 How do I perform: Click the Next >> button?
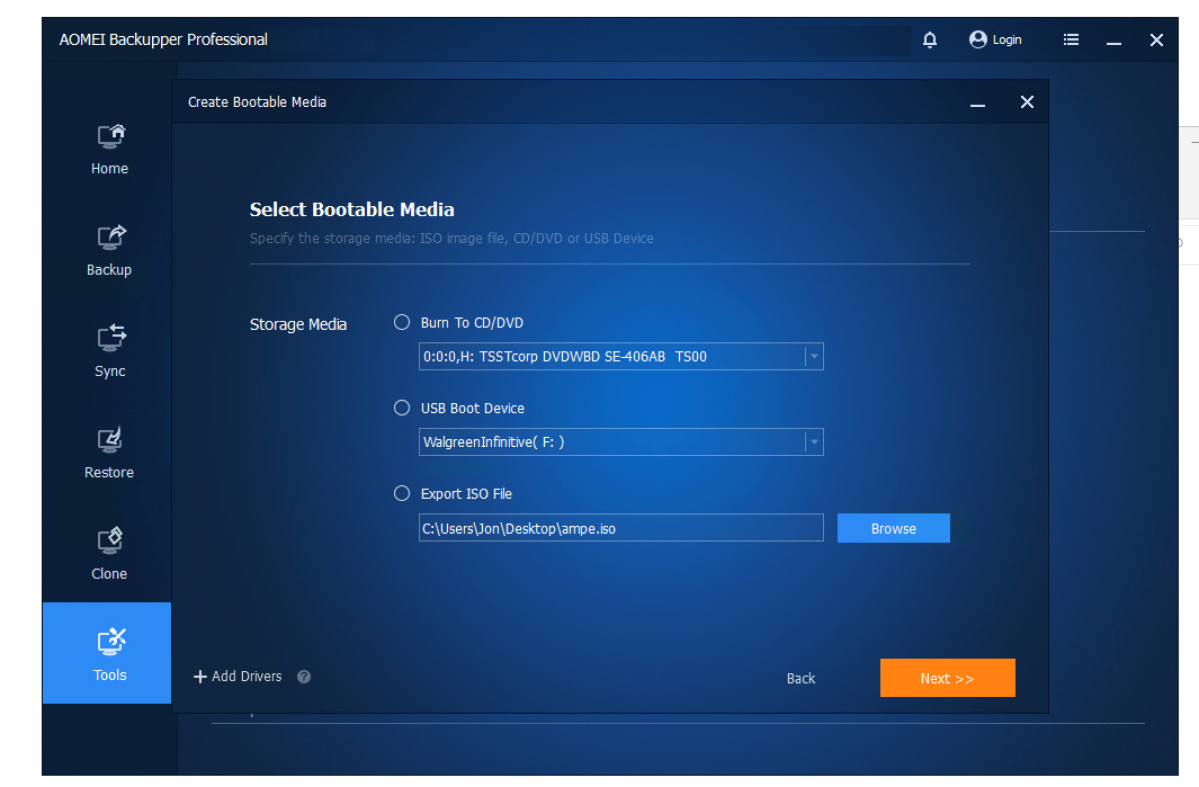click(x=947, y=678)
